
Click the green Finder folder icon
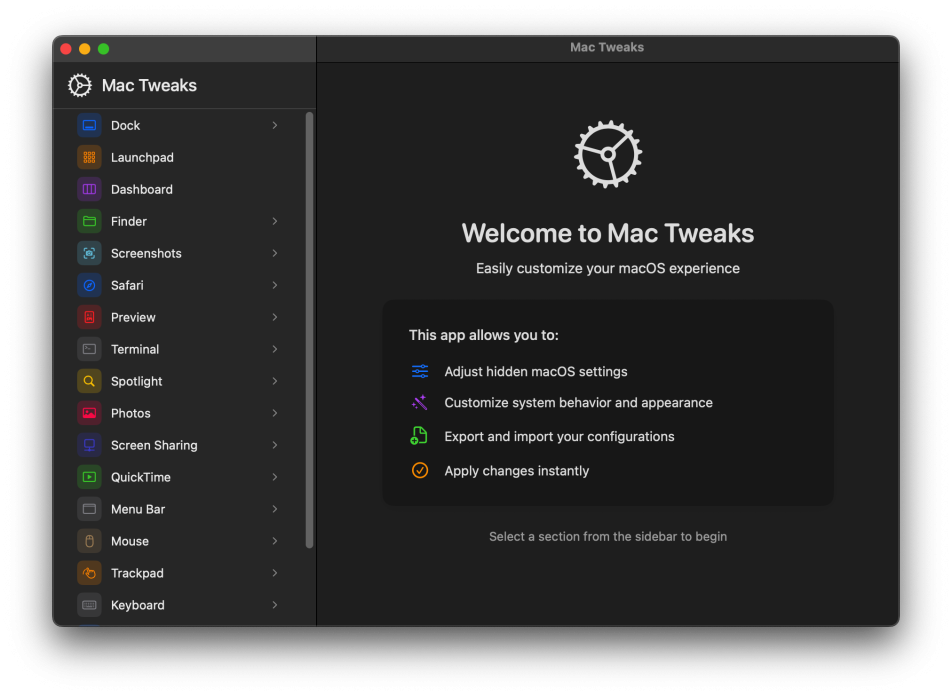point(89,221)
